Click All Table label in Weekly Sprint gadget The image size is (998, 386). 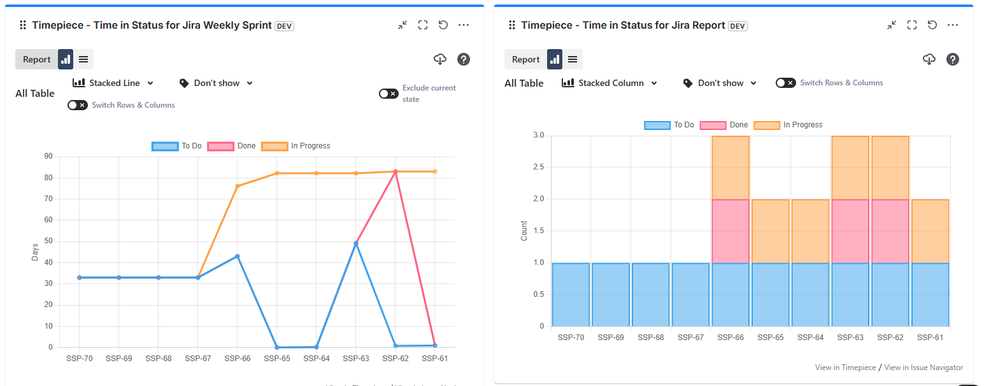pos(35,94)
